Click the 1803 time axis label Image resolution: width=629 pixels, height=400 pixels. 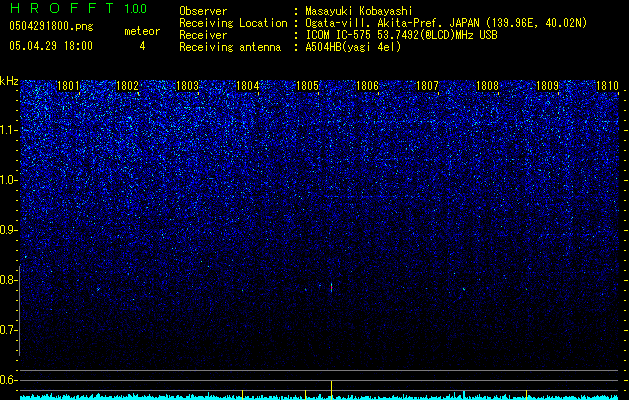point(187,85)
